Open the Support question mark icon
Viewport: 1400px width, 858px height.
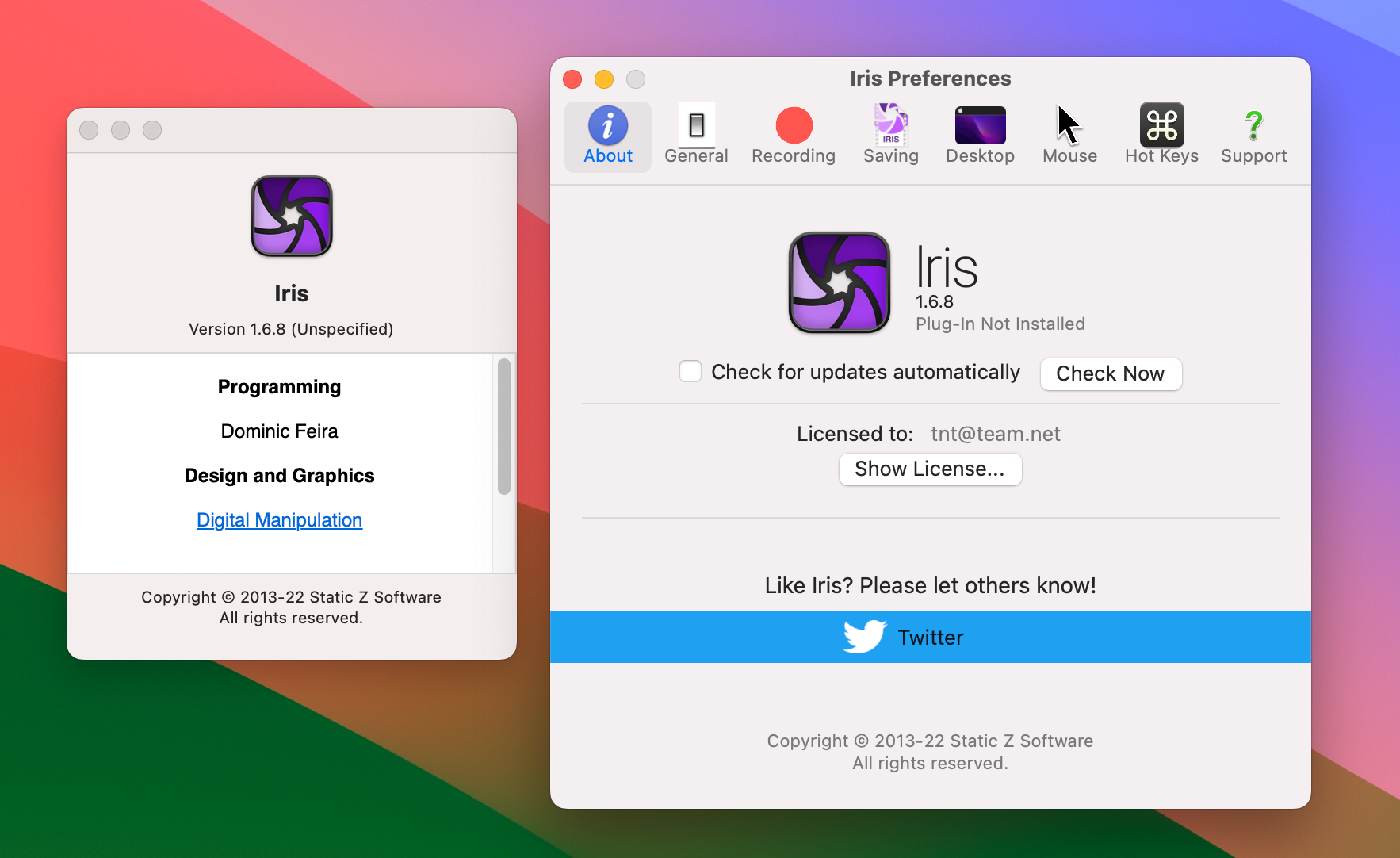click(x=1253, y=125)
